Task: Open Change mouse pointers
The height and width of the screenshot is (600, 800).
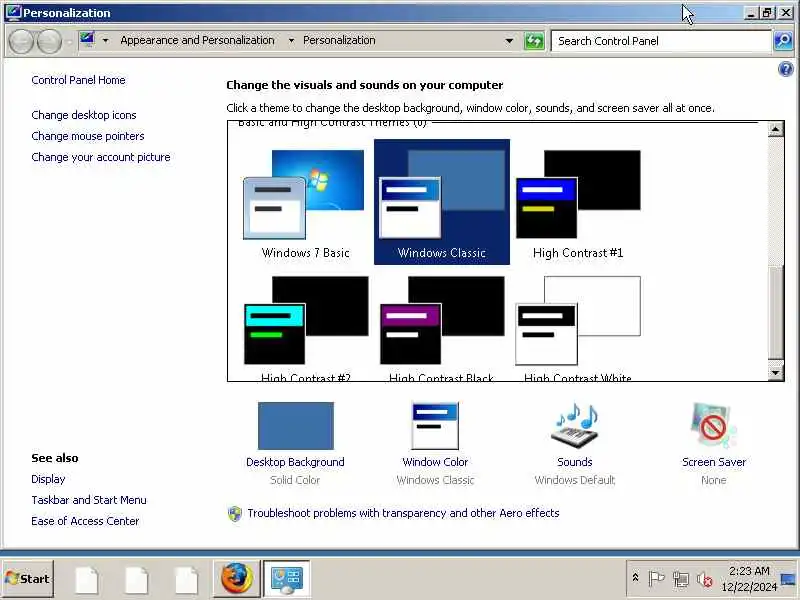Action: 88,136
